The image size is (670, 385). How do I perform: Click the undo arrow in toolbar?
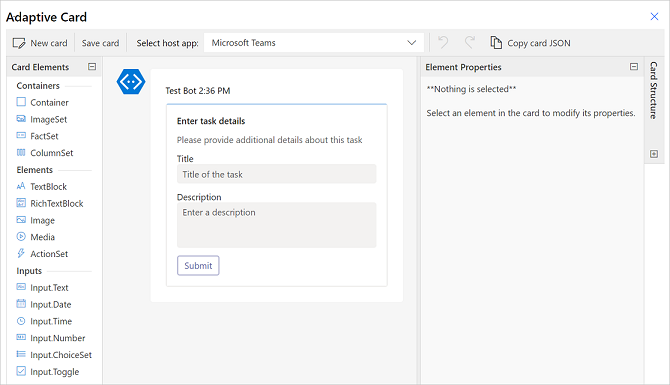click(x=443, y=42)
